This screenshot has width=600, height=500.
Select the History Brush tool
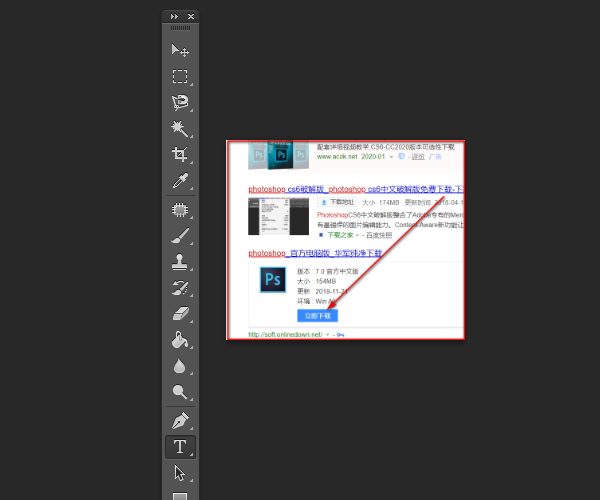(x=180, y=288)
